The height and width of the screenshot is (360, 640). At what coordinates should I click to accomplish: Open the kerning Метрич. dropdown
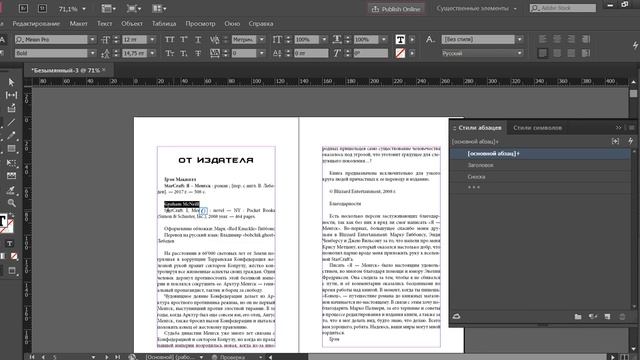262,40
